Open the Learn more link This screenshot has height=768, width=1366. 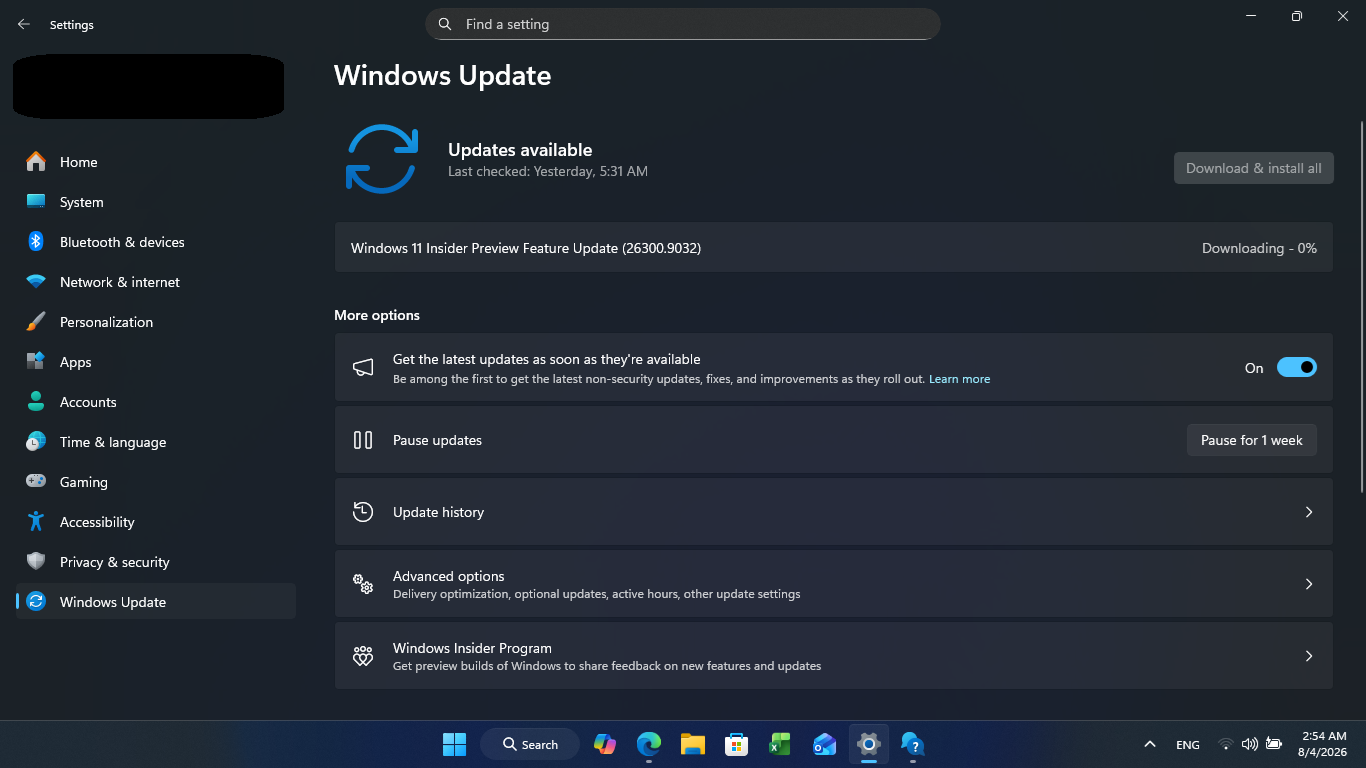coord(959,379)
